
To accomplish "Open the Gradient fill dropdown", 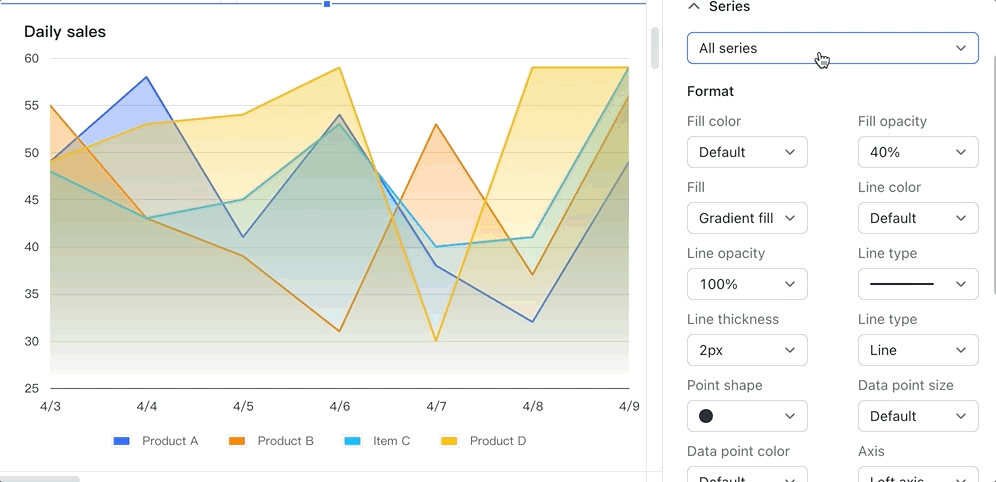I will tap(747, 218).
